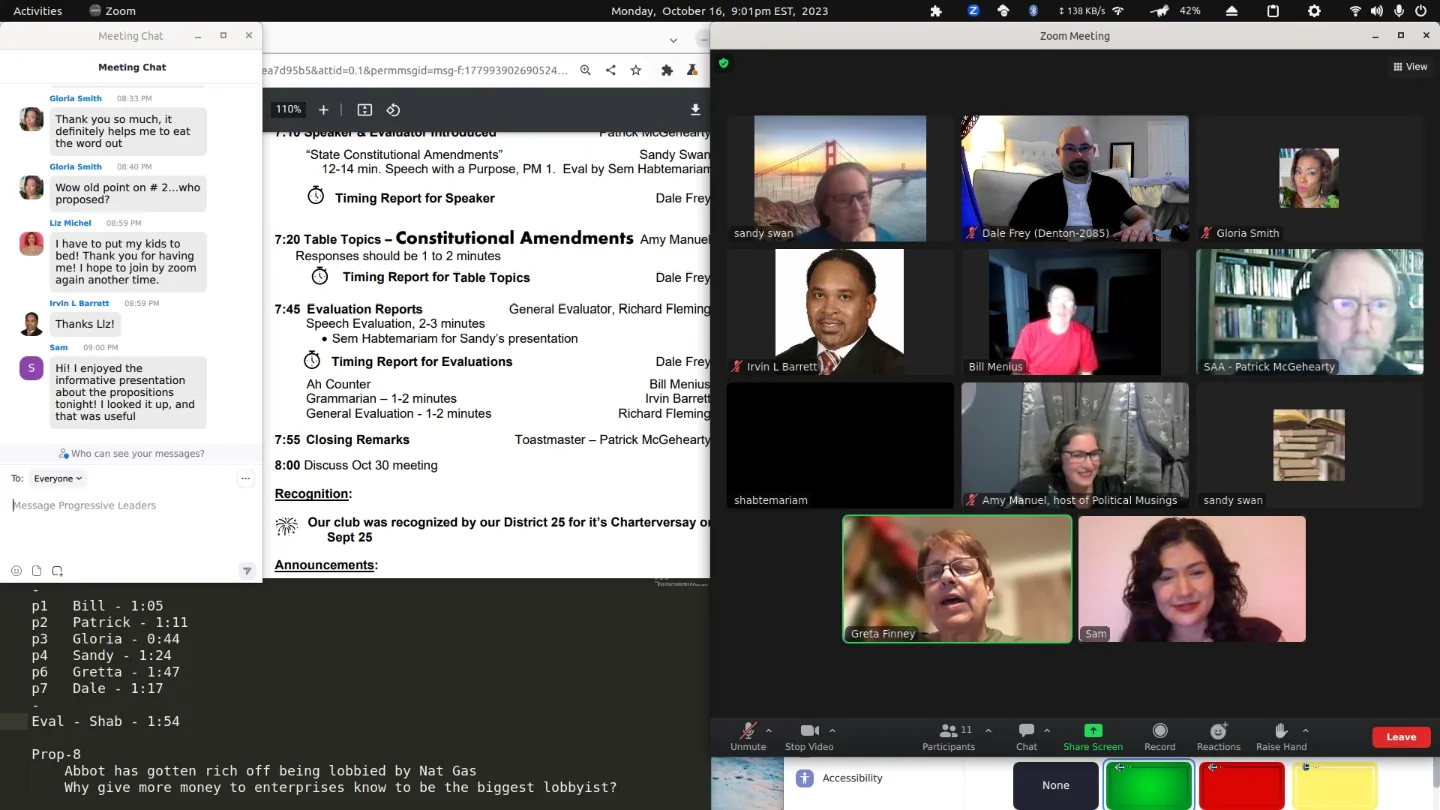Open the Reactions menu

point(1218,737)
